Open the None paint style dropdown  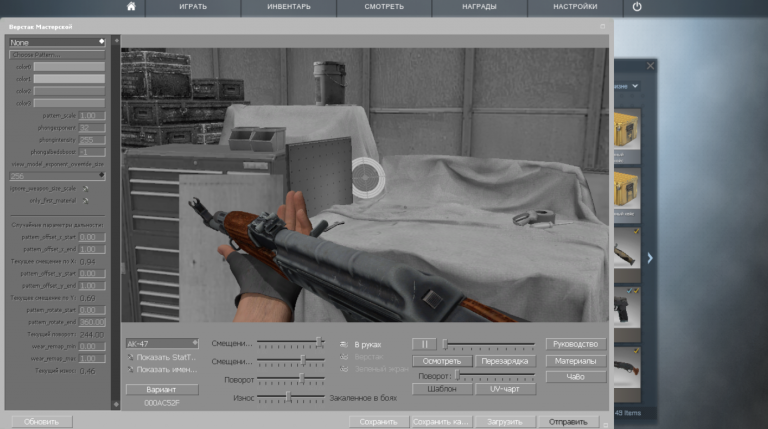pyautogui.click(x=57, y=42)
